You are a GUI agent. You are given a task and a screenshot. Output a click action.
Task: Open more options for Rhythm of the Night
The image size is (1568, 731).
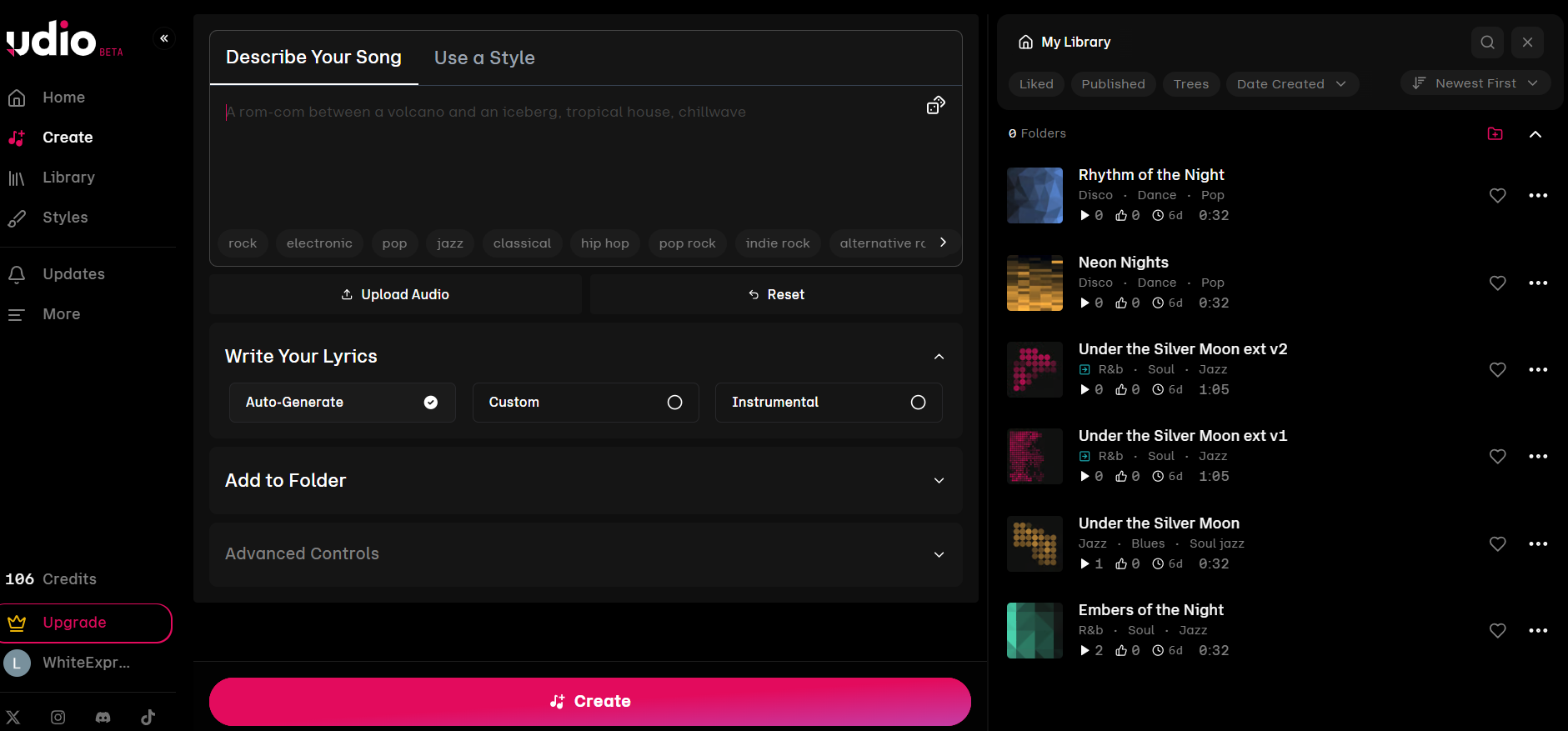1539,195
